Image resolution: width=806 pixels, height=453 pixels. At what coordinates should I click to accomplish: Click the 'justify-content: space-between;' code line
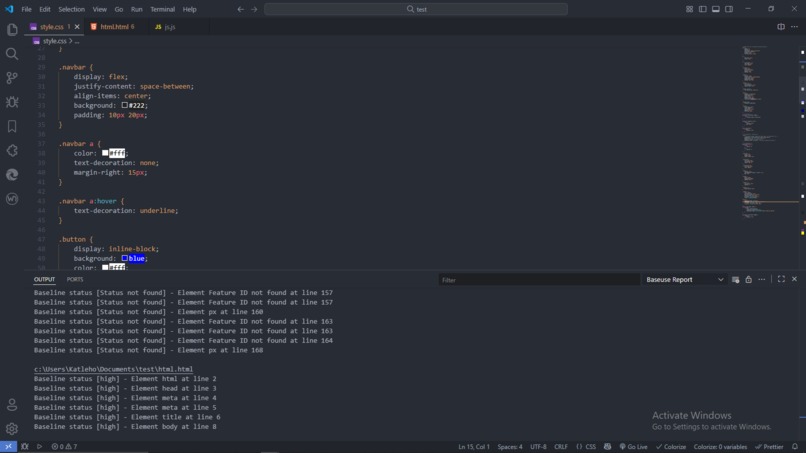(x=134, y=86)
